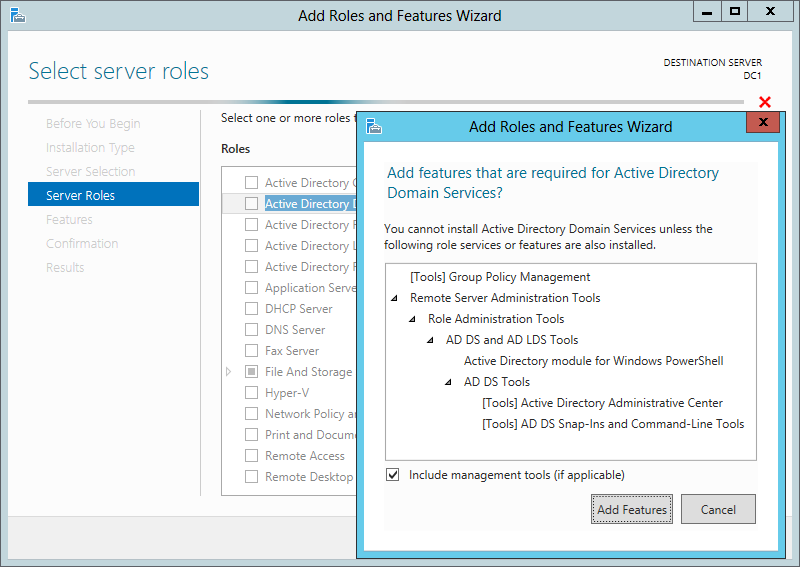
Task: Click the Remote Server Administration Tools label
Action: pos(505,298)
